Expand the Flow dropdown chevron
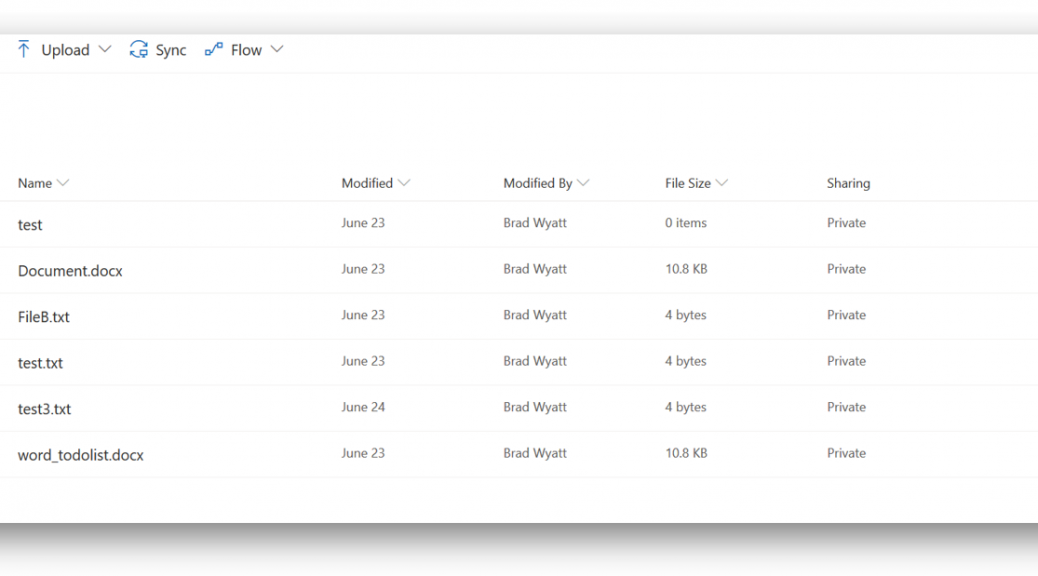This screenshot has height=576, width=1038. coord(277,50)
